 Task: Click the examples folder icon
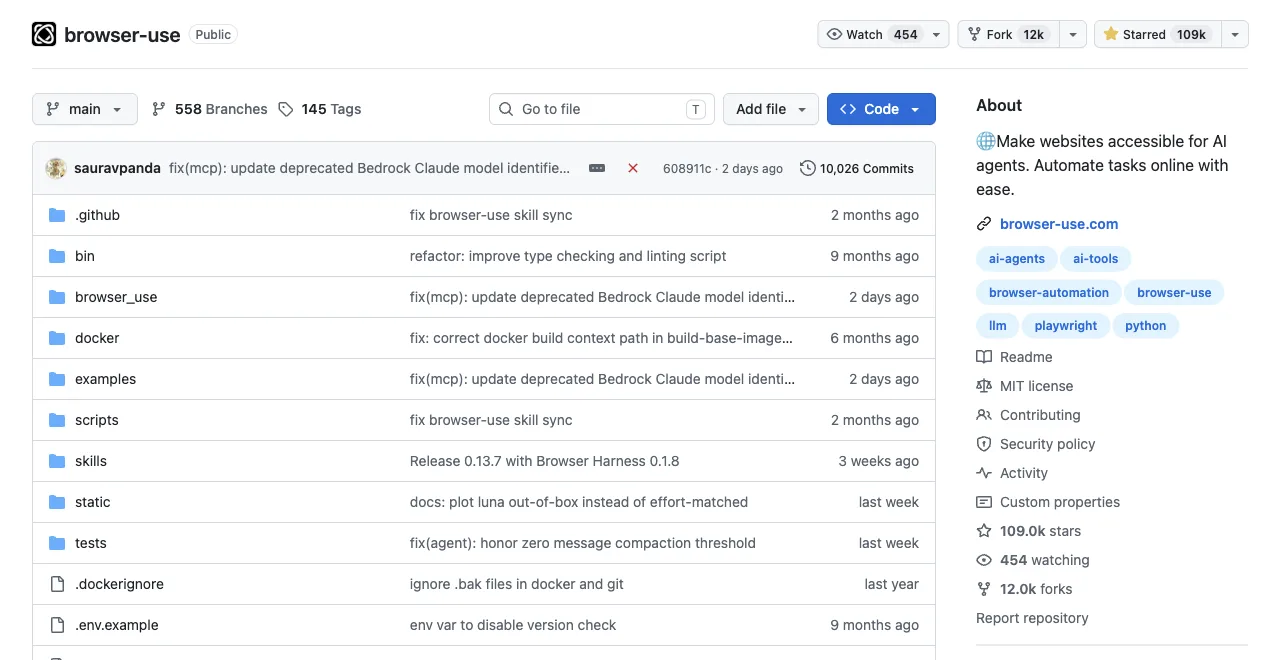point(57,379)
